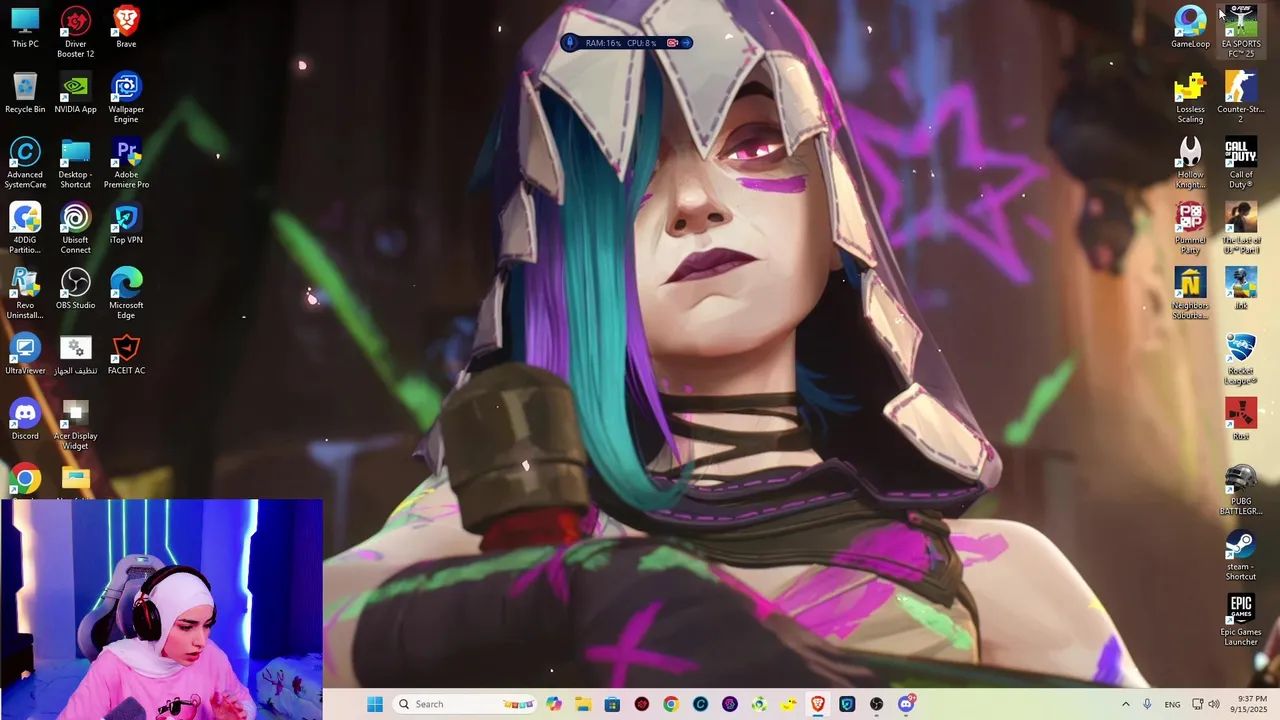Launch Adobe Premiere Pro

pos(126,163)
